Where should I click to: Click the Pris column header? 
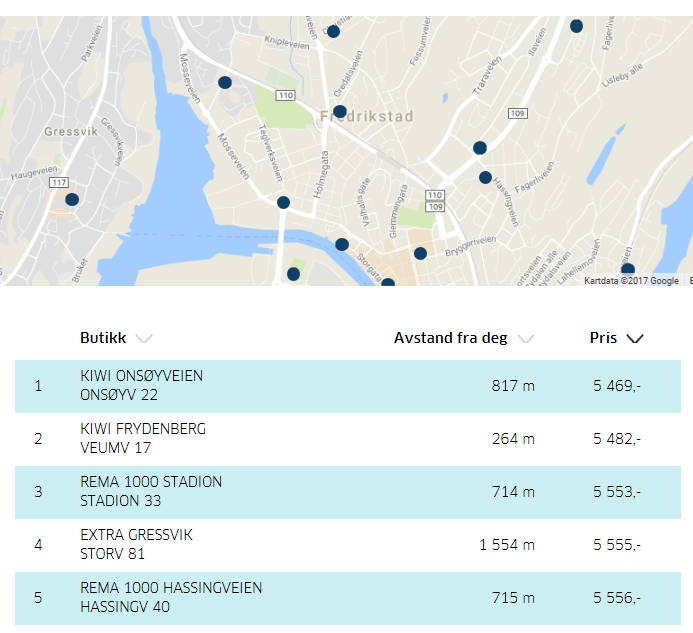pyautogui.click(x=603, y=338)
